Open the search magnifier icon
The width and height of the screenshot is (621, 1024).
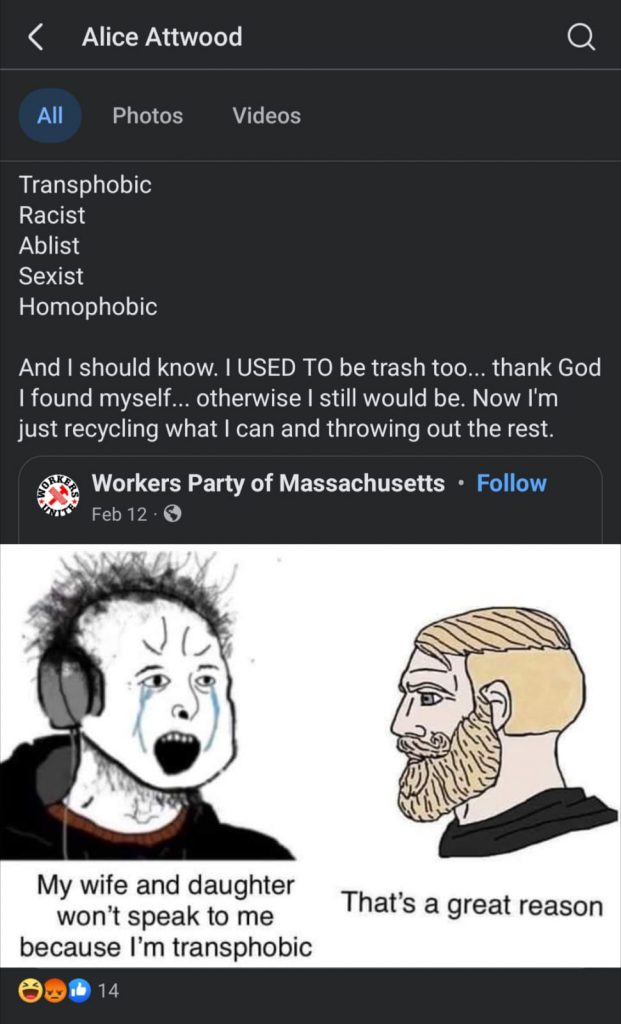pos(581,37)
